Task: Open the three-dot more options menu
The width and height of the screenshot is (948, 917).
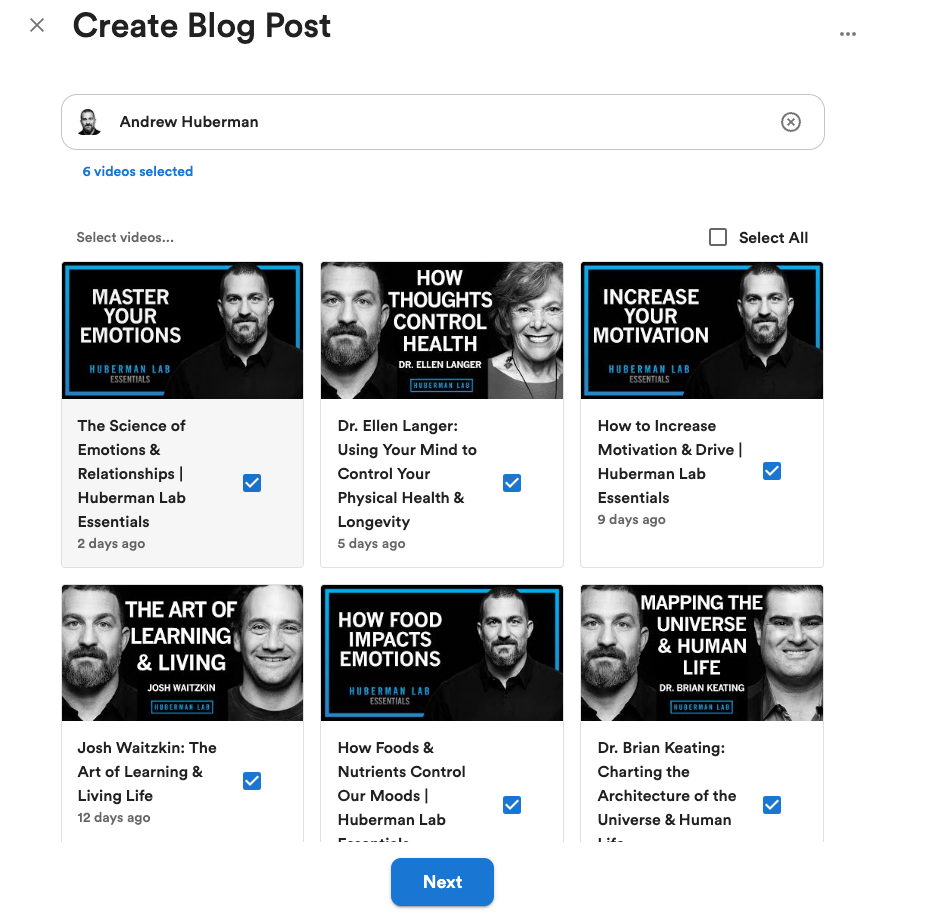Action: (x=848, y=34)
